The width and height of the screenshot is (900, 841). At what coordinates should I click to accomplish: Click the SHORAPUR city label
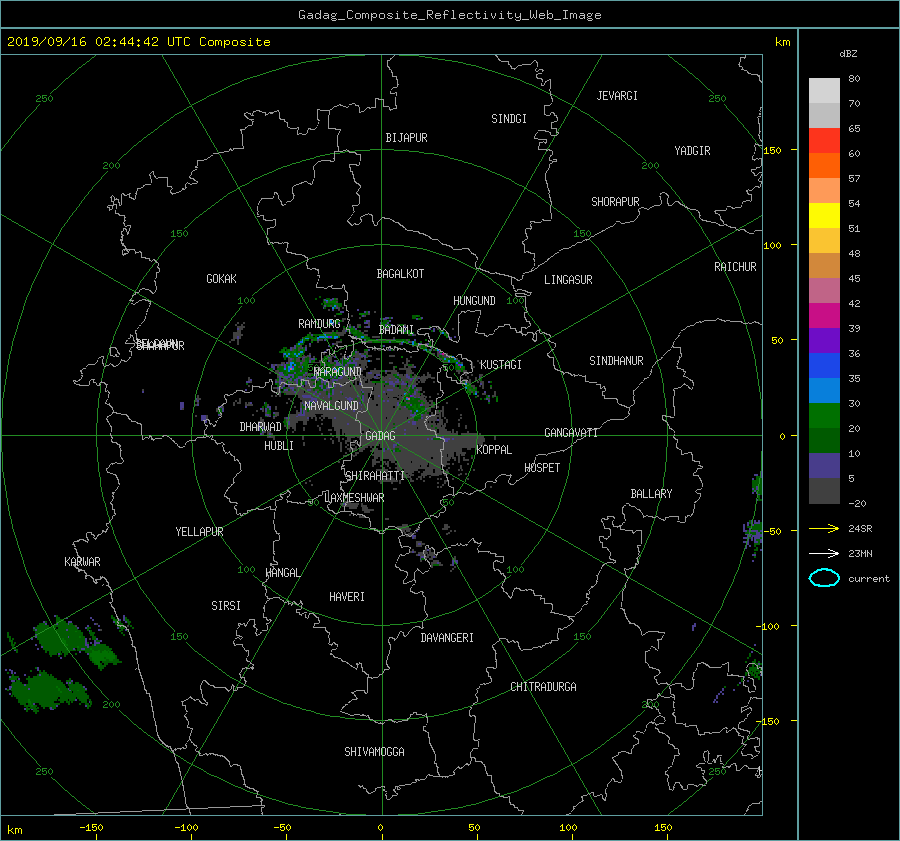tap(615, 202)
